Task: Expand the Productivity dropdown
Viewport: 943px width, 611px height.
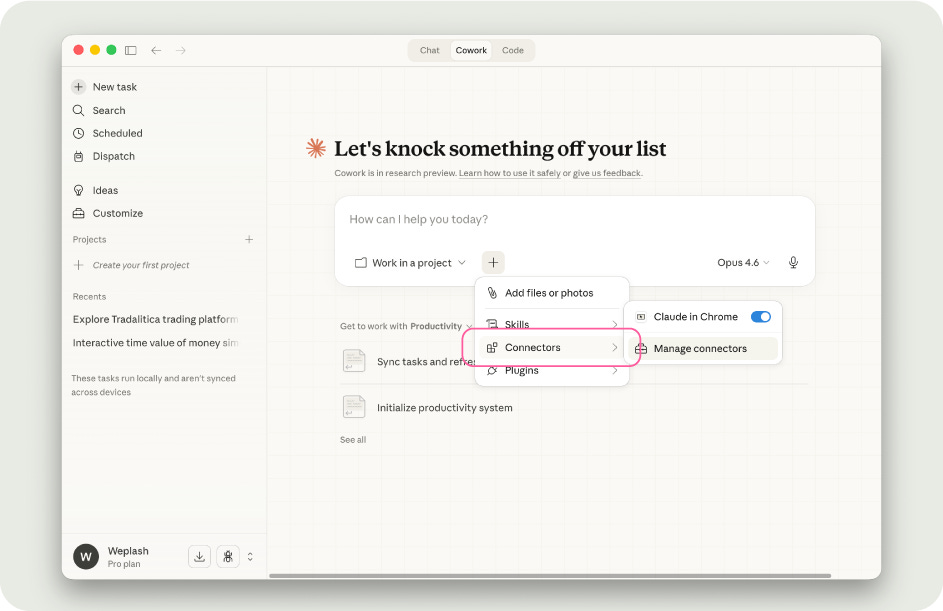Action: click(x=442, y=327)
